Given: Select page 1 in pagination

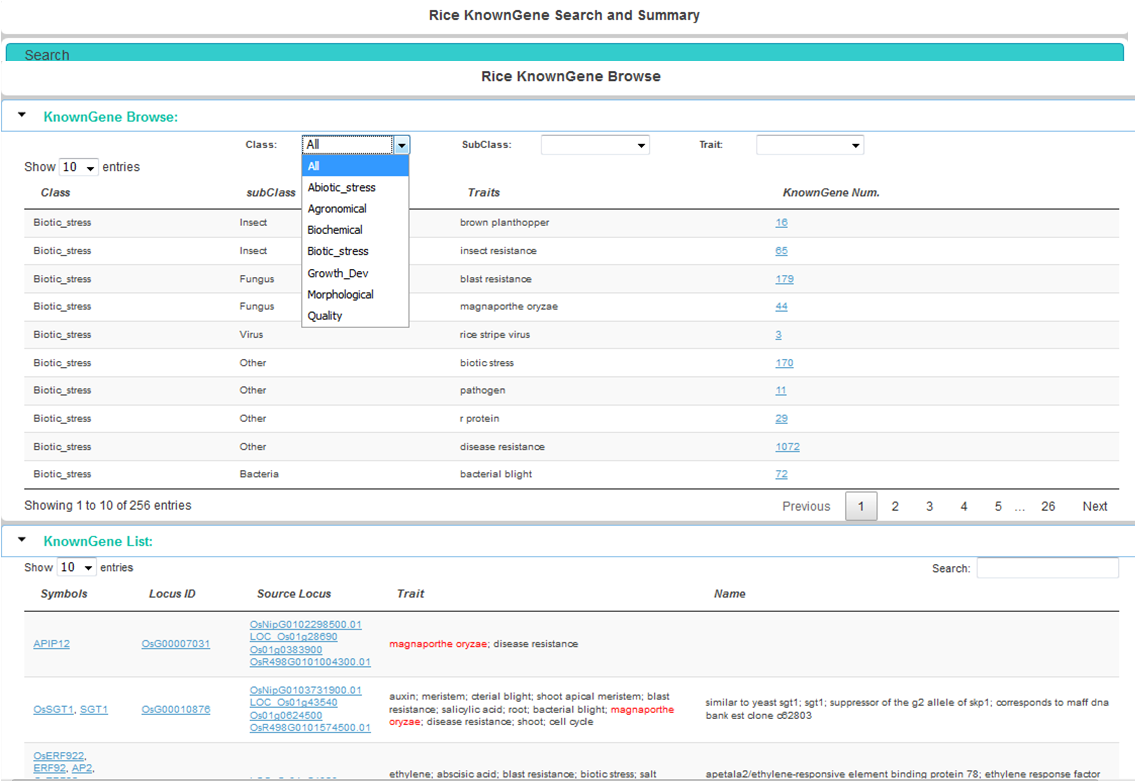Looking at the screenshot, I should [x=861, y=507].
